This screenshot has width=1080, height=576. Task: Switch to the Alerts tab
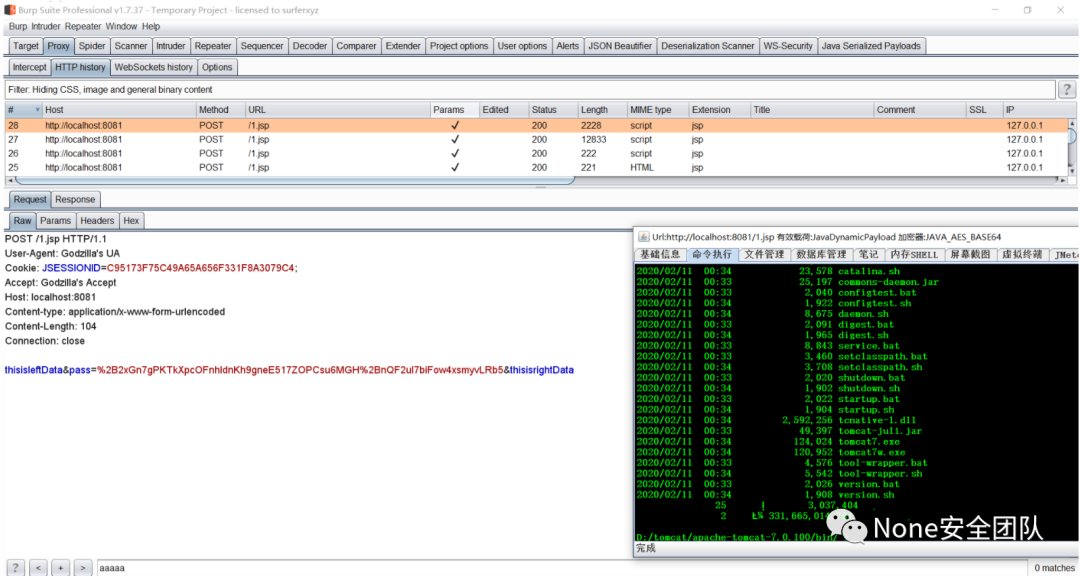pyautogui.click(x=568, y=46)
